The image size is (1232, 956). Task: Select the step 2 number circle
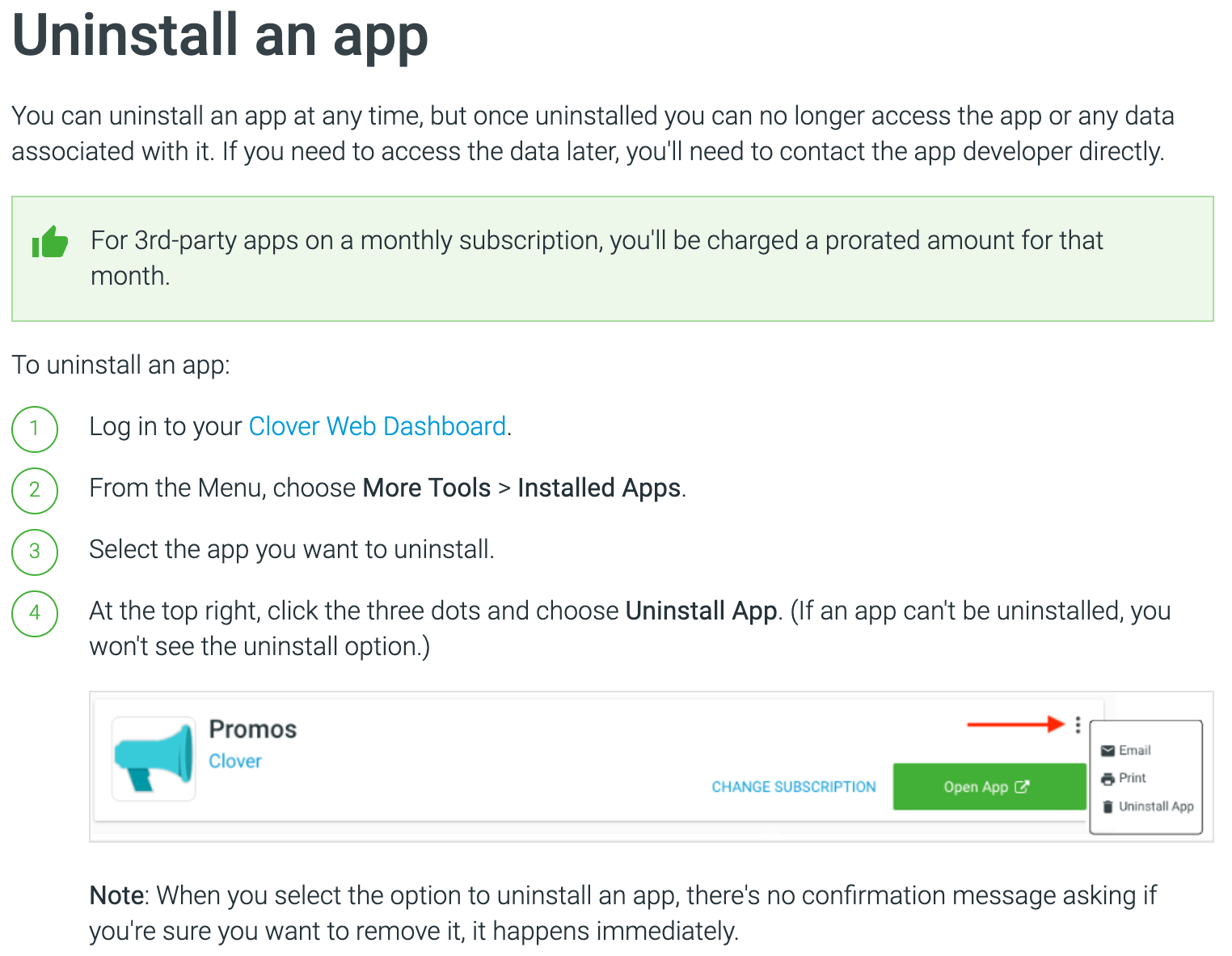click(x=35, y=489)
